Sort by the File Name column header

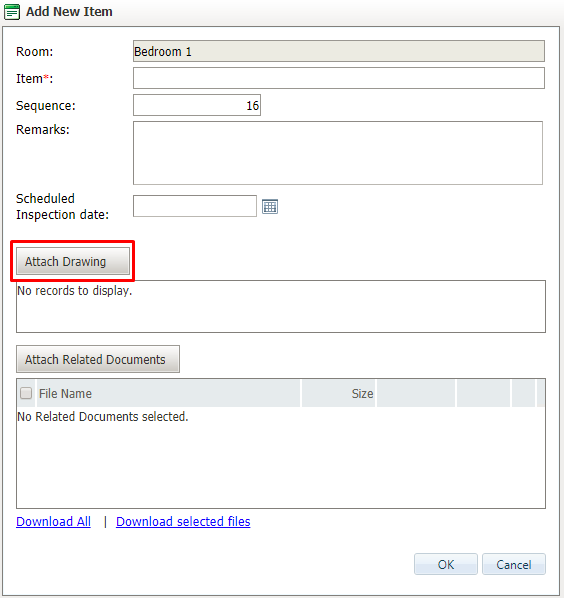(168, 393)
